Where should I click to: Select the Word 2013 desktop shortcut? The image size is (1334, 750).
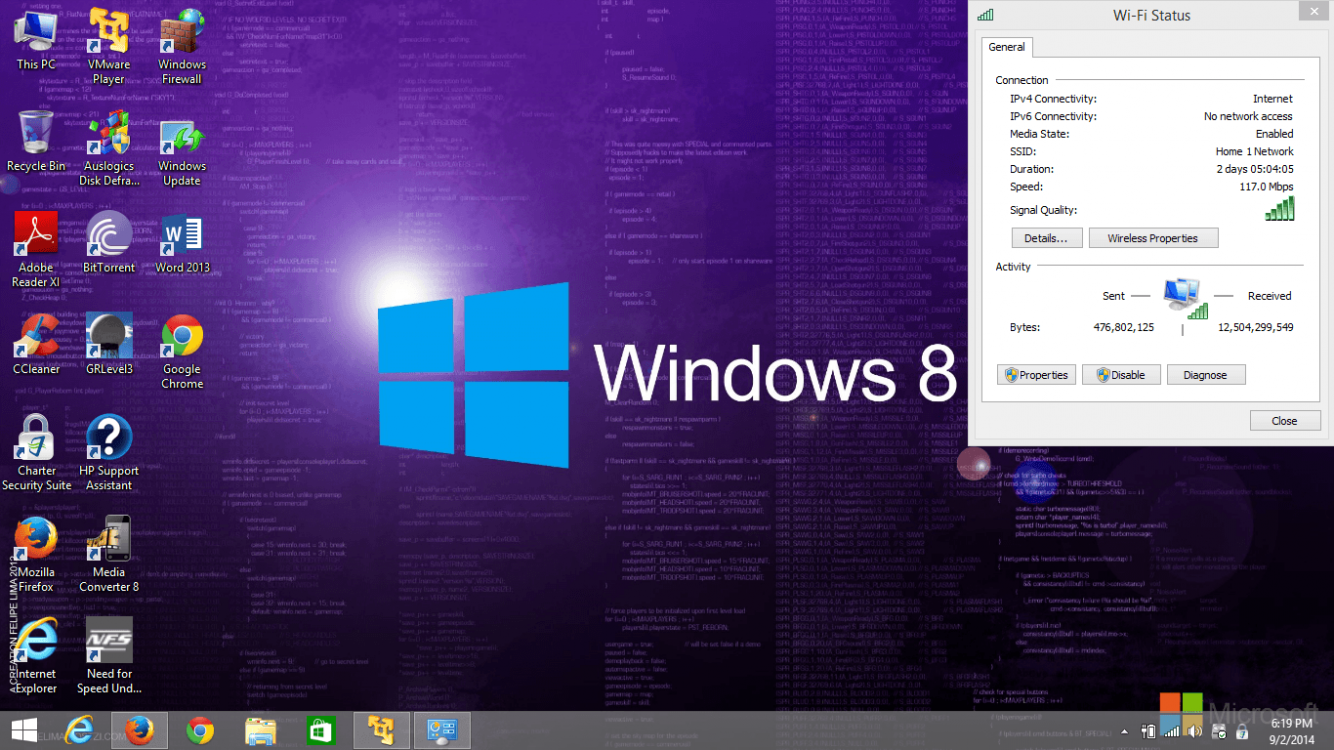(182, 243)
